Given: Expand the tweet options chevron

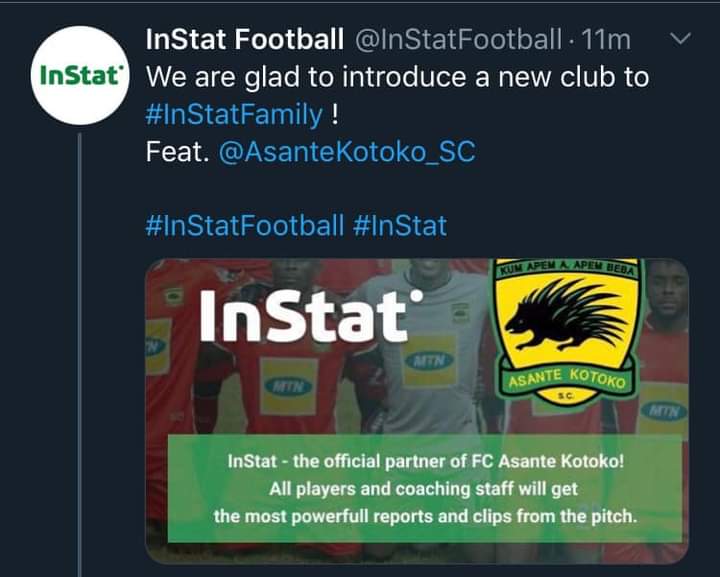Looking at the screenshot, I should pos(681,39).
